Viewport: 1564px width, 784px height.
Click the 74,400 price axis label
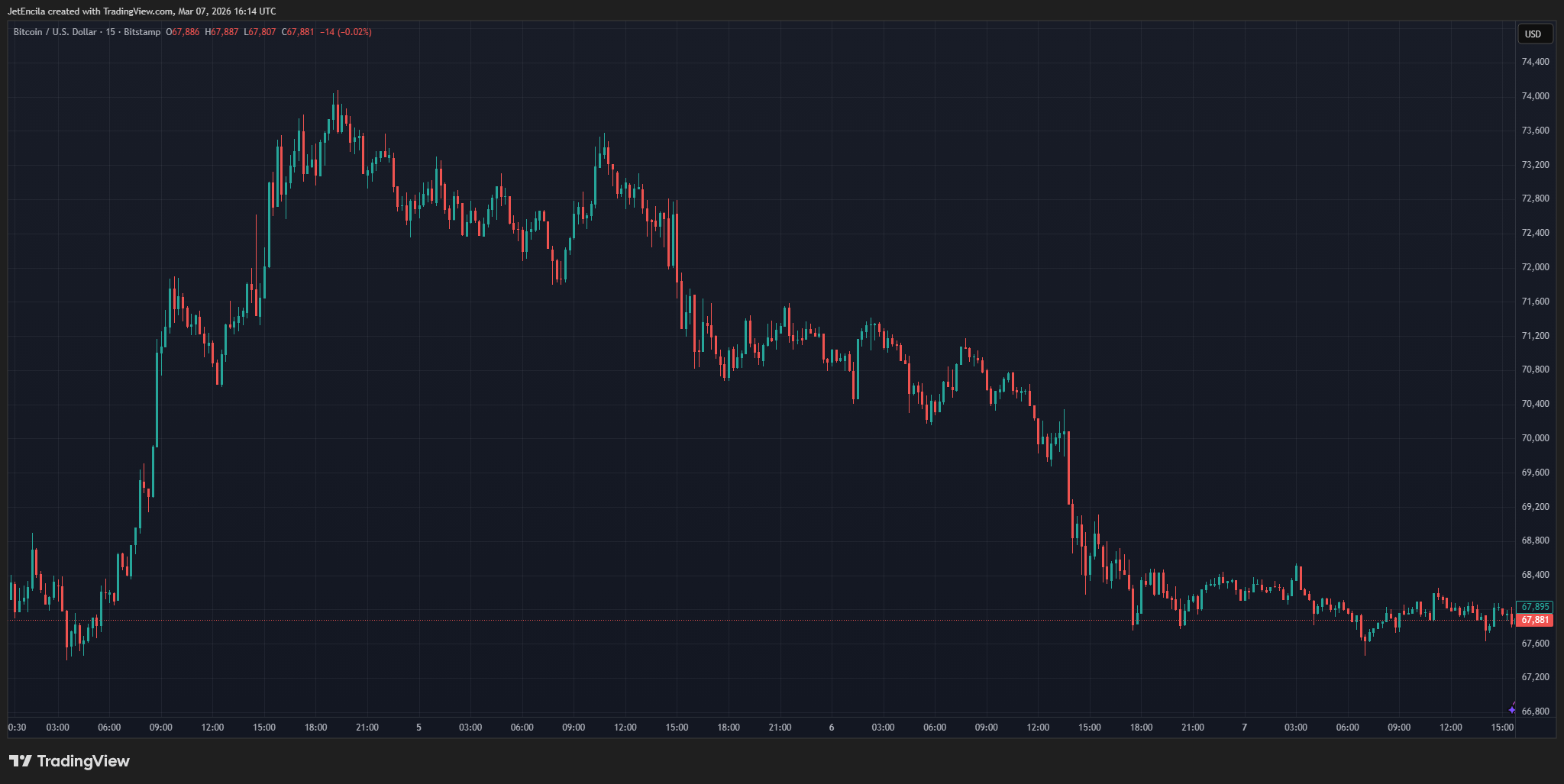1535,62
